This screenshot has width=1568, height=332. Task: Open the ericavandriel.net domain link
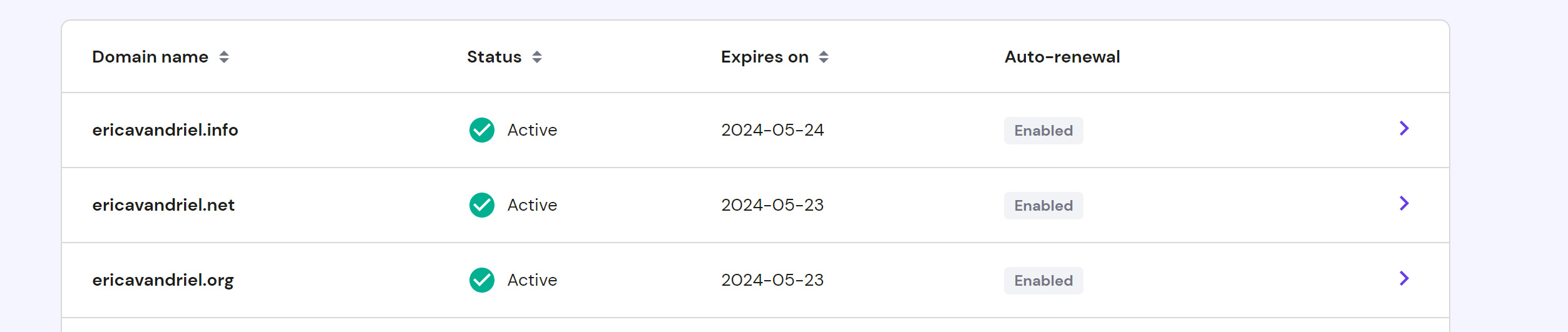coord(163,205)
